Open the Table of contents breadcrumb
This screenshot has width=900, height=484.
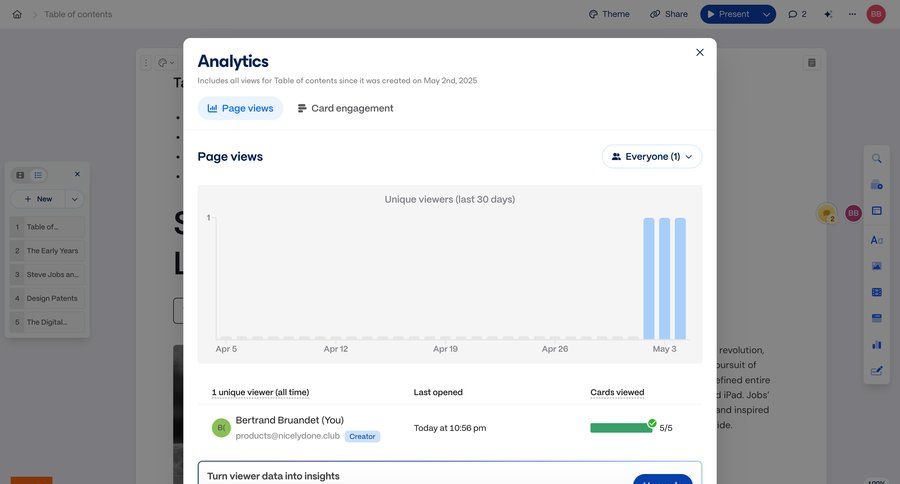click(78, 14)
